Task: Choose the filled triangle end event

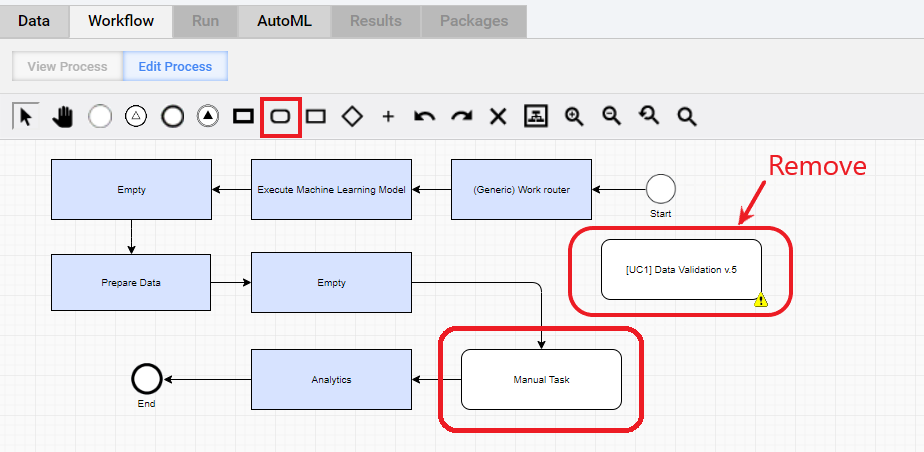Action: pyautogui.click(x=207, y=117)
